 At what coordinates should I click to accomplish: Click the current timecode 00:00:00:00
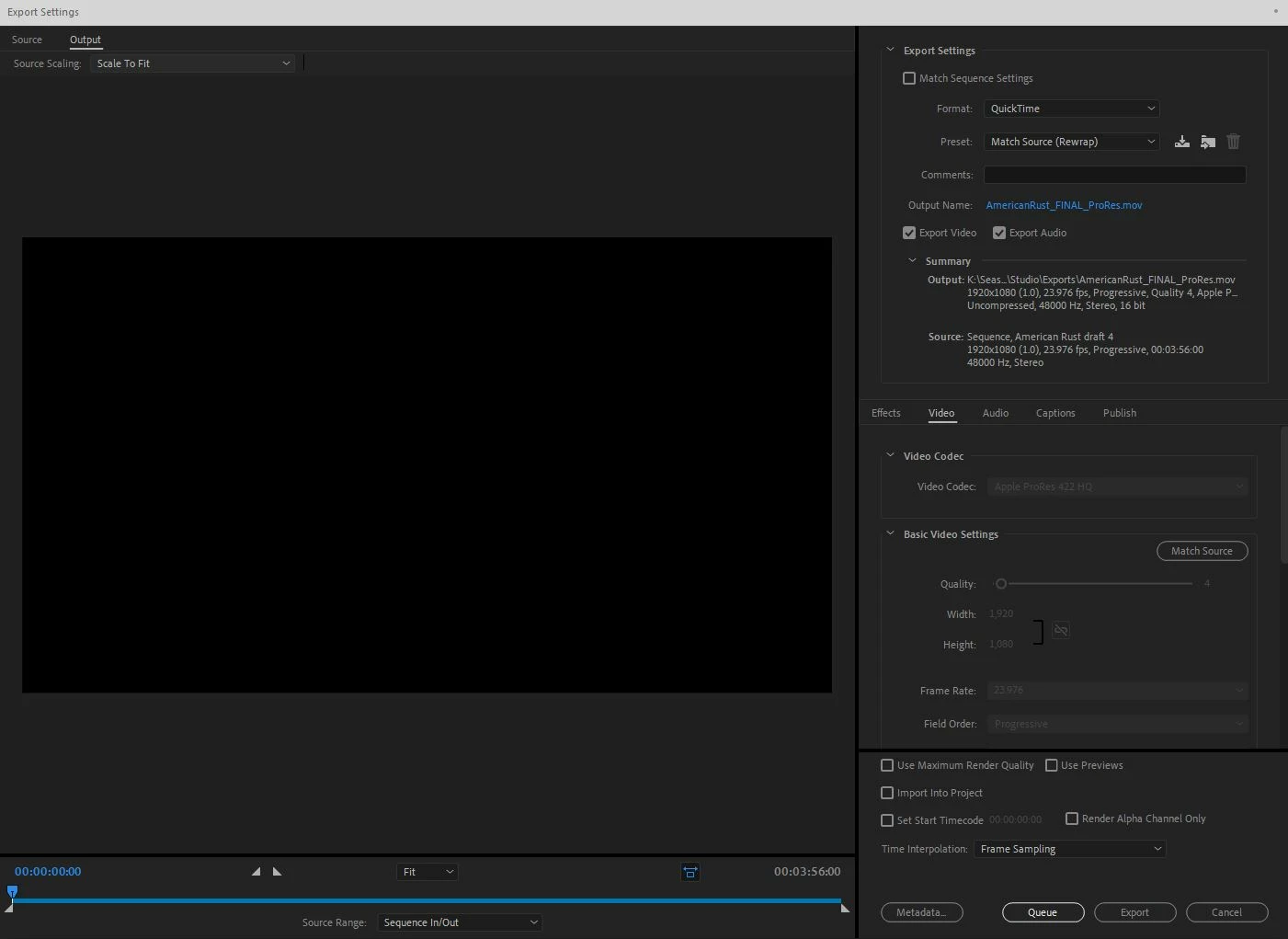click(48, 871)
